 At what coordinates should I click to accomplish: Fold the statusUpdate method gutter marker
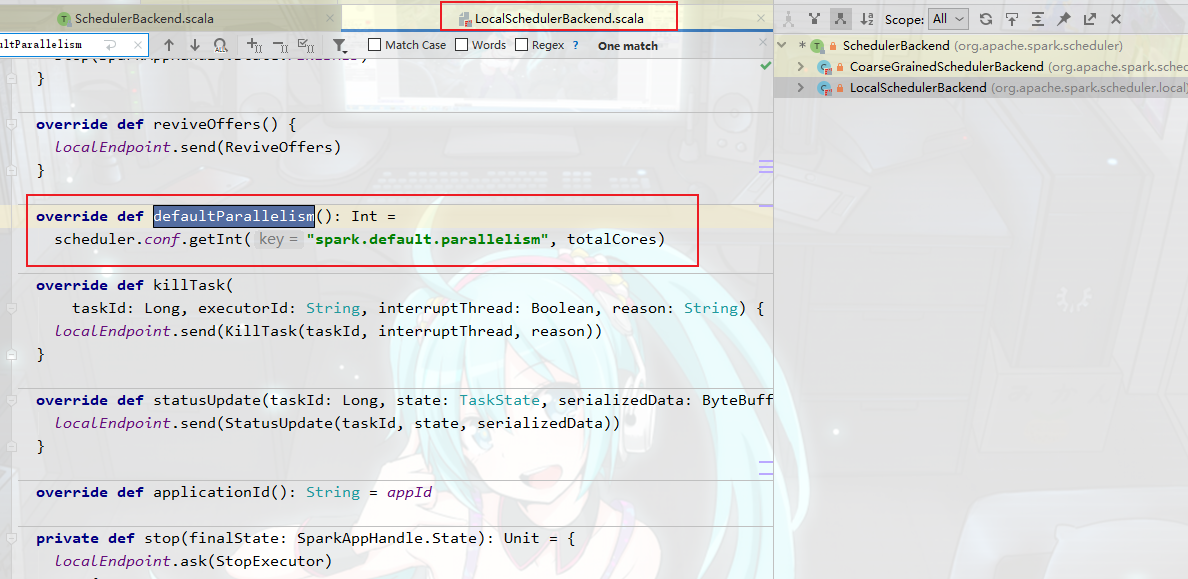pyautogui.click(x=11, y=400)
